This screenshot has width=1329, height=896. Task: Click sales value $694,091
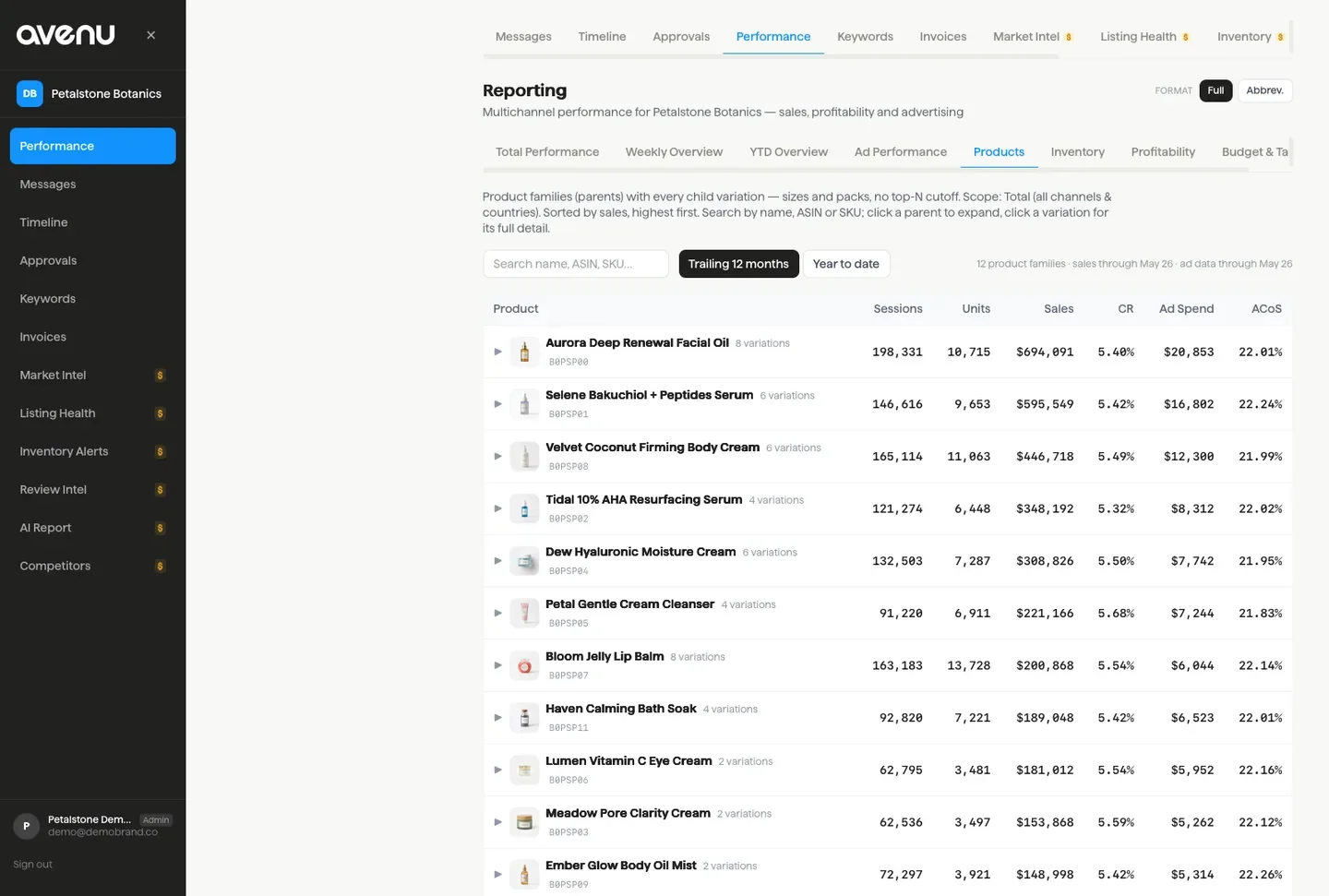tap(1045, 352)
